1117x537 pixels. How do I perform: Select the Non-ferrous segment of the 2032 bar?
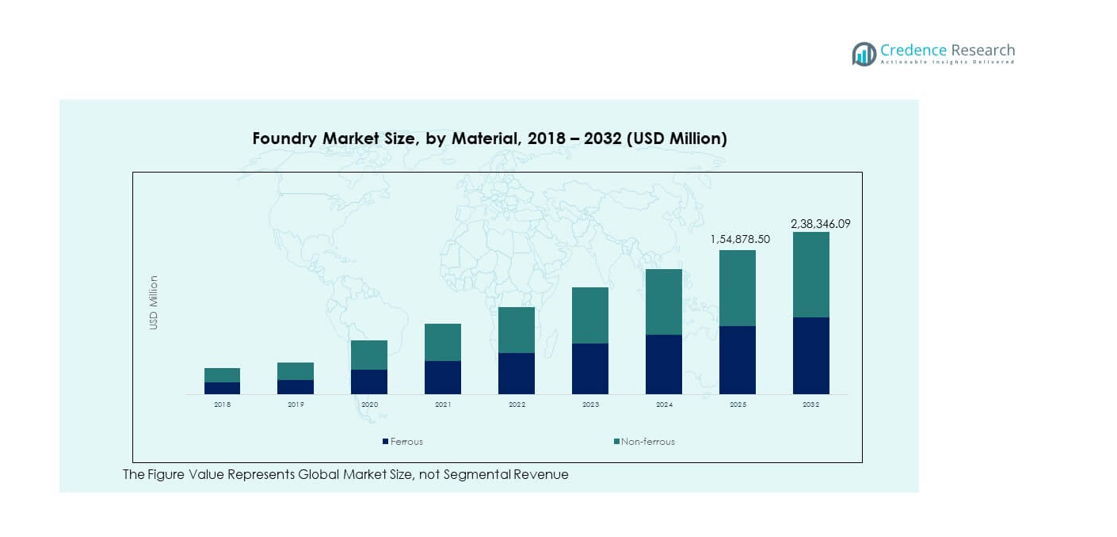point(811,275)
